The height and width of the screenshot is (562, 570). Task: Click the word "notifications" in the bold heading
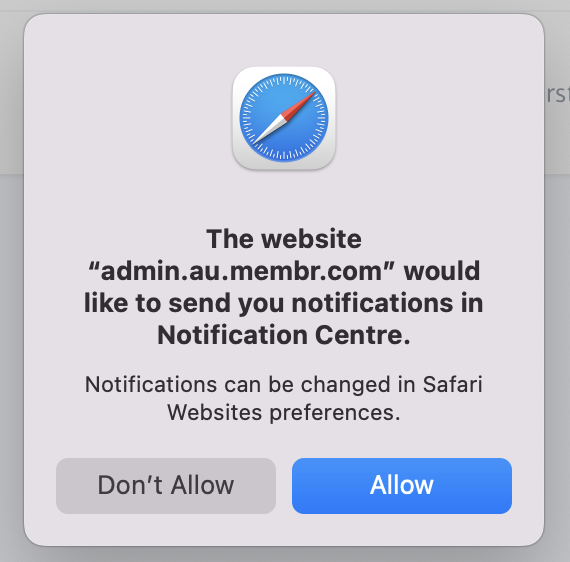(373, 303)
